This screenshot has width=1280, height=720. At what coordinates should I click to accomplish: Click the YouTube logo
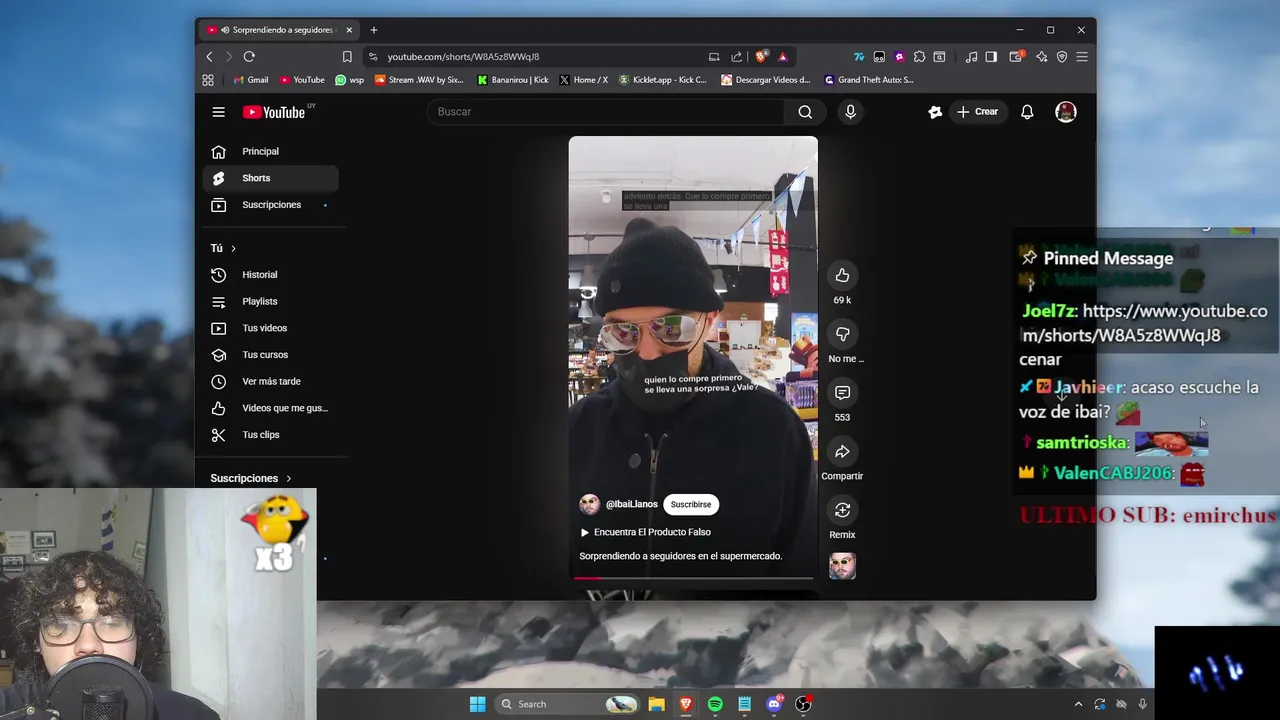click(273, 112)
